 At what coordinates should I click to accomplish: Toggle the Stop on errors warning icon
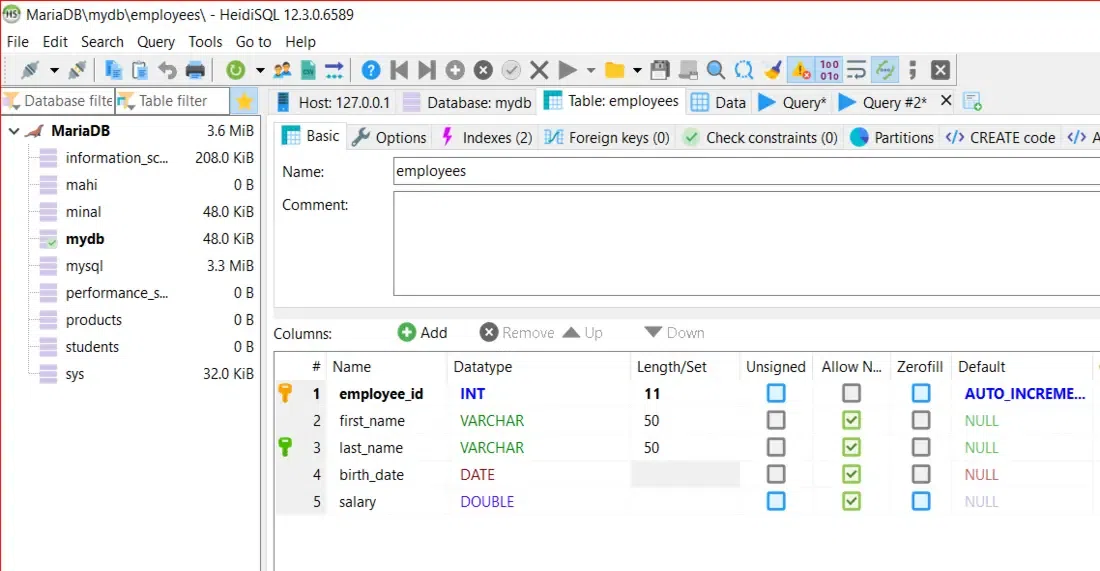click(801, 70)
